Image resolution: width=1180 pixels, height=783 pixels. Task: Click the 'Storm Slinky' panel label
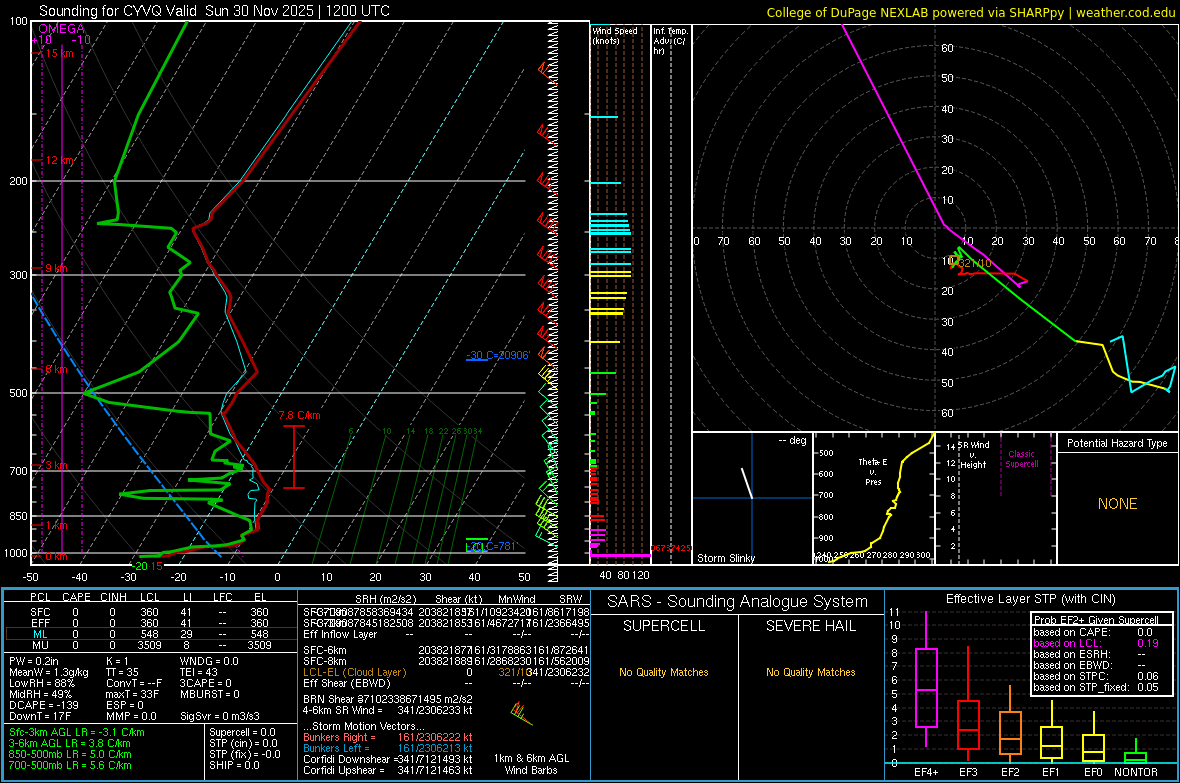pyautogui.click(x=725, y=558)
